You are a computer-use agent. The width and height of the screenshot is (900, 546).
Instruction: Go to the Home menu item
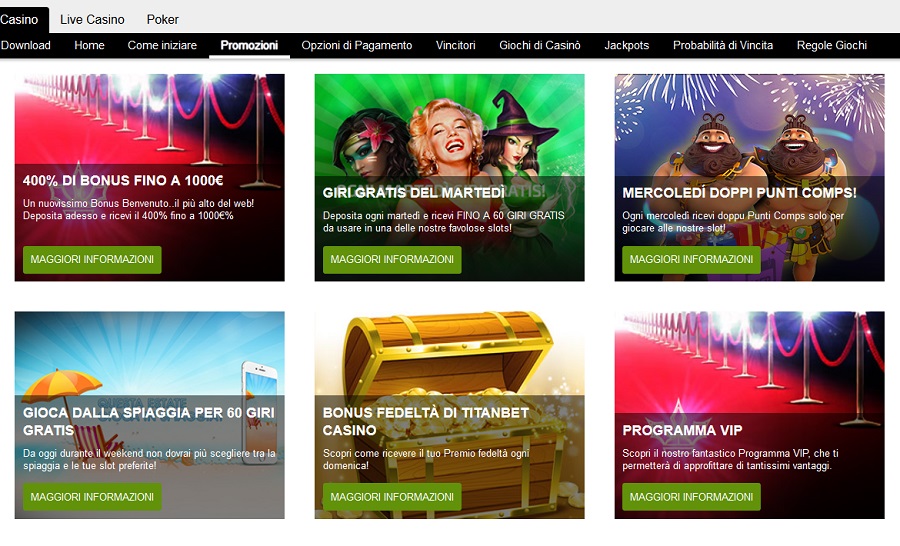pyautogui.click(x=89, y=45)
